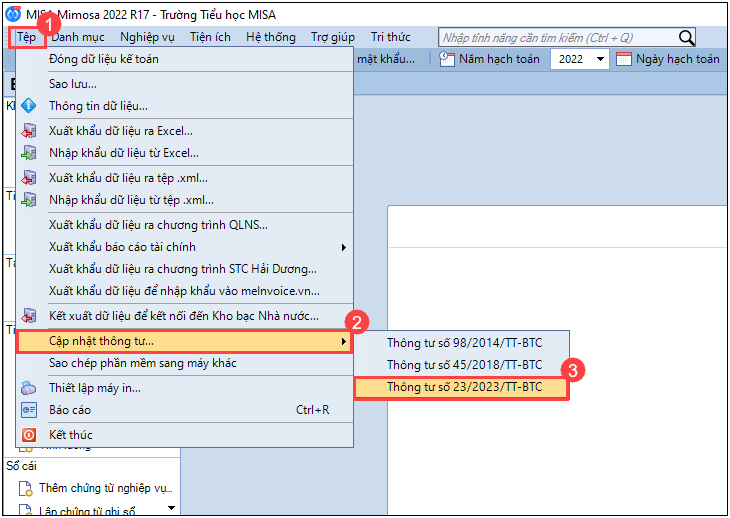The image size is (730, 518).
Task: Click the report icon beside Báo cáo
Action: [29, 410]
